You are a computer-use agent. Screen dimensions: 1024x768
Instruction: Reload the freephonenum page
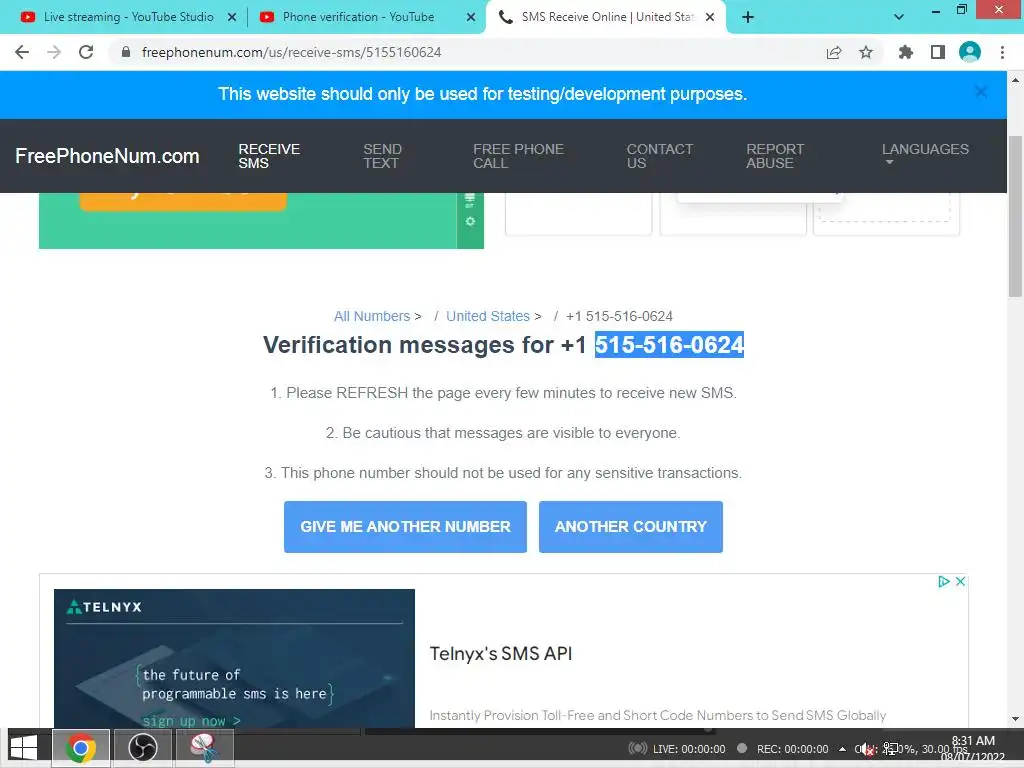point(86,52)
